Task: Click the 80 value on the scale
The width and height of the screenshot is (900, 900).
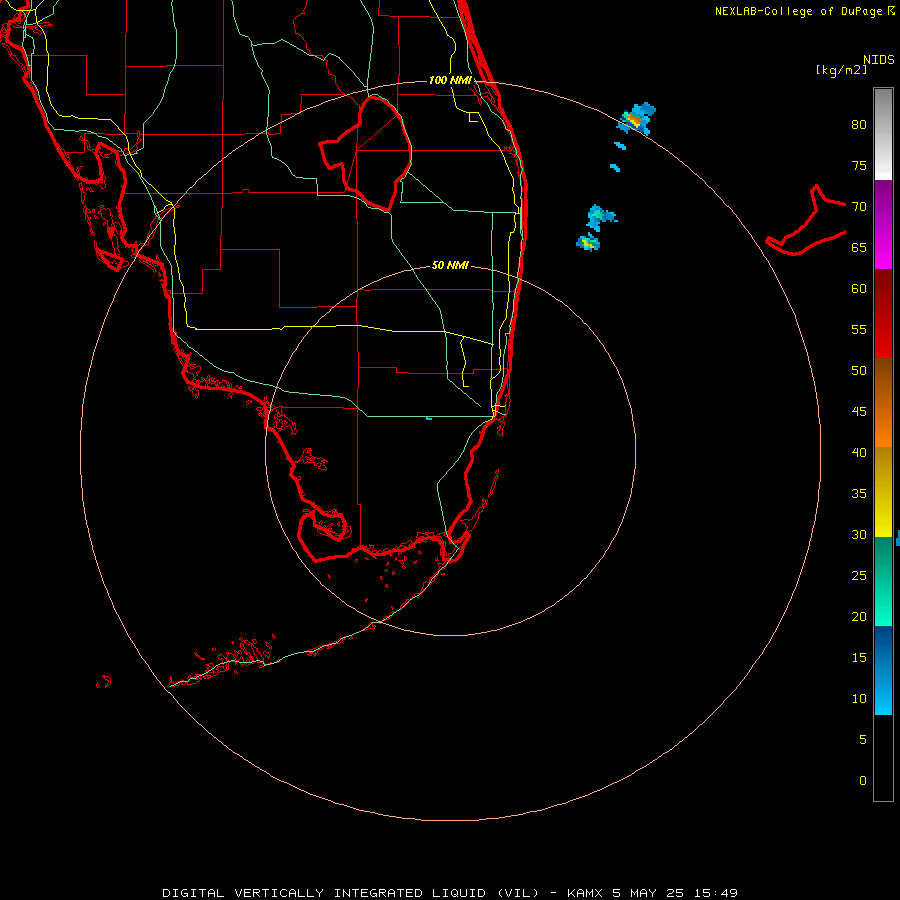Action: coord(859,125)
